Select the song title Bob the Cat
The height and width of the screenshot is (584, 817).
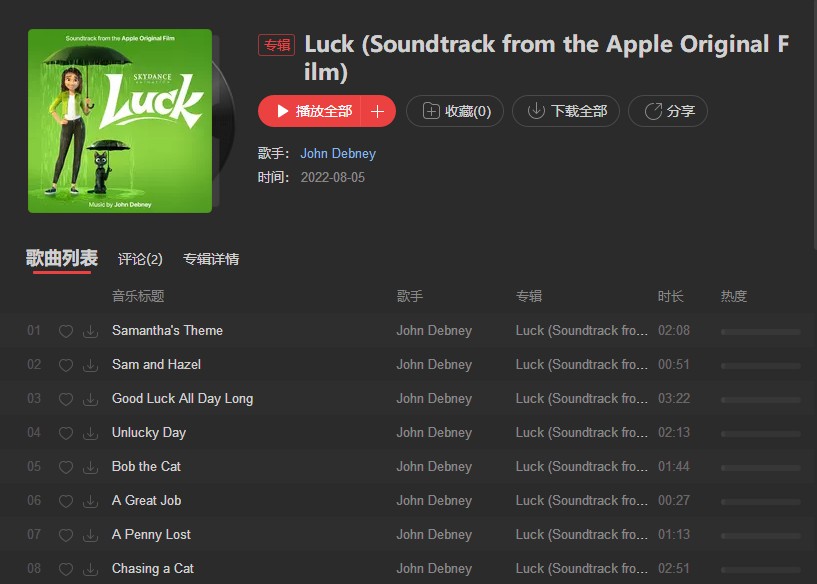(x=146, y=466)
